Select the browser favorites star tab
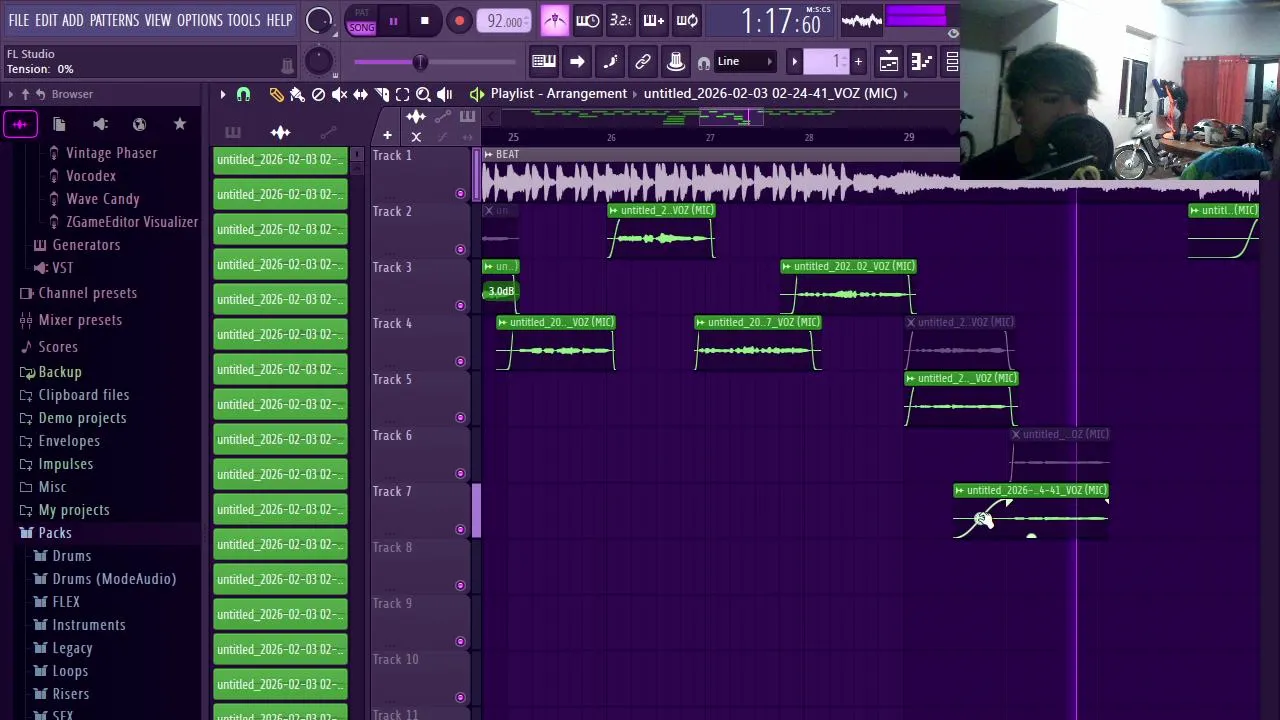Viewport: 1280px width, 720px height. point(180,124)
